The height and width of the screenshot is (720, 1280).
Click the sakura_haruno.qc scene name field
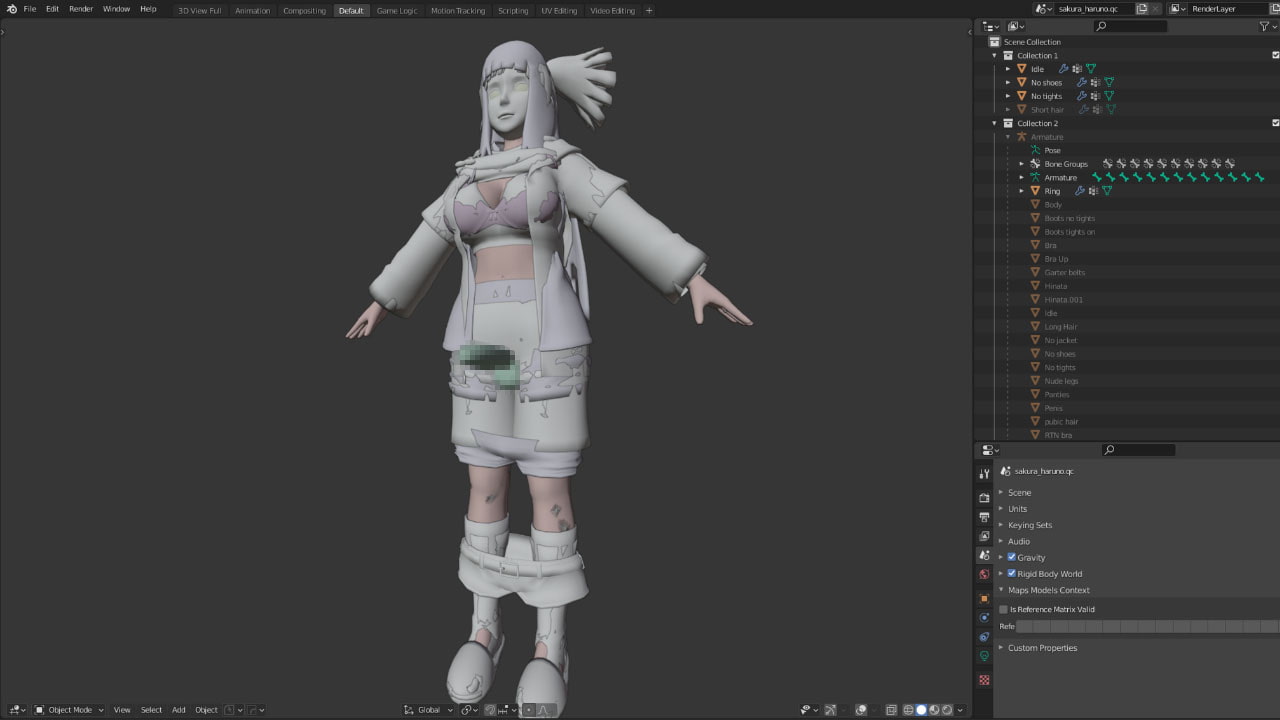point(1094,9)
